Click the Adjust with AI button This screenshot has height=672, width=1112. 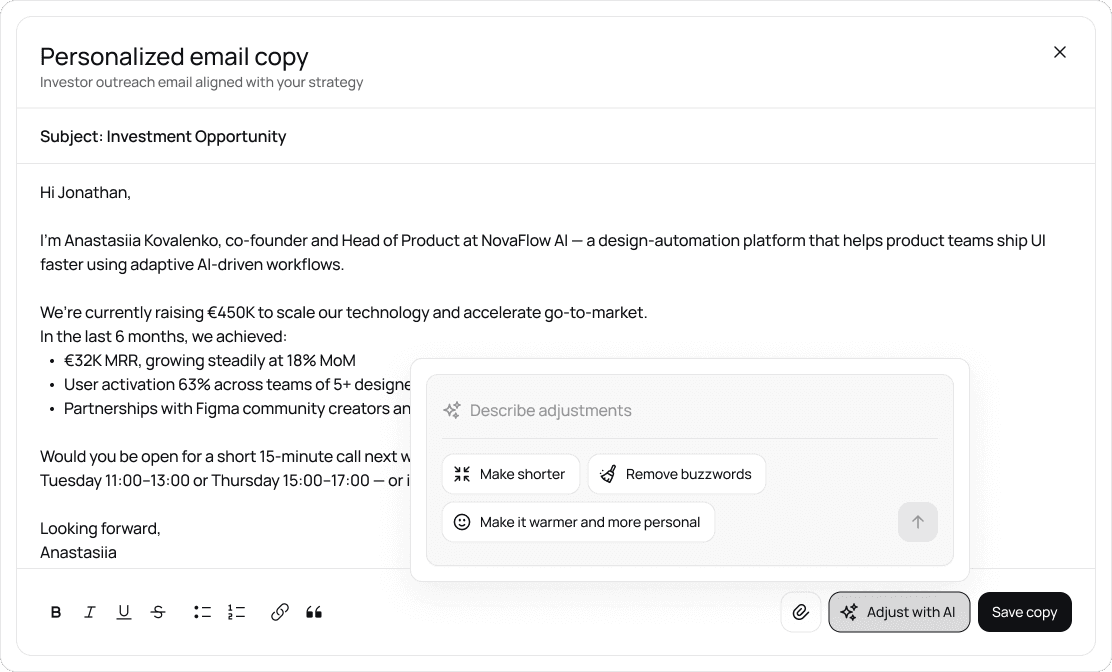(x=899, y=612)
